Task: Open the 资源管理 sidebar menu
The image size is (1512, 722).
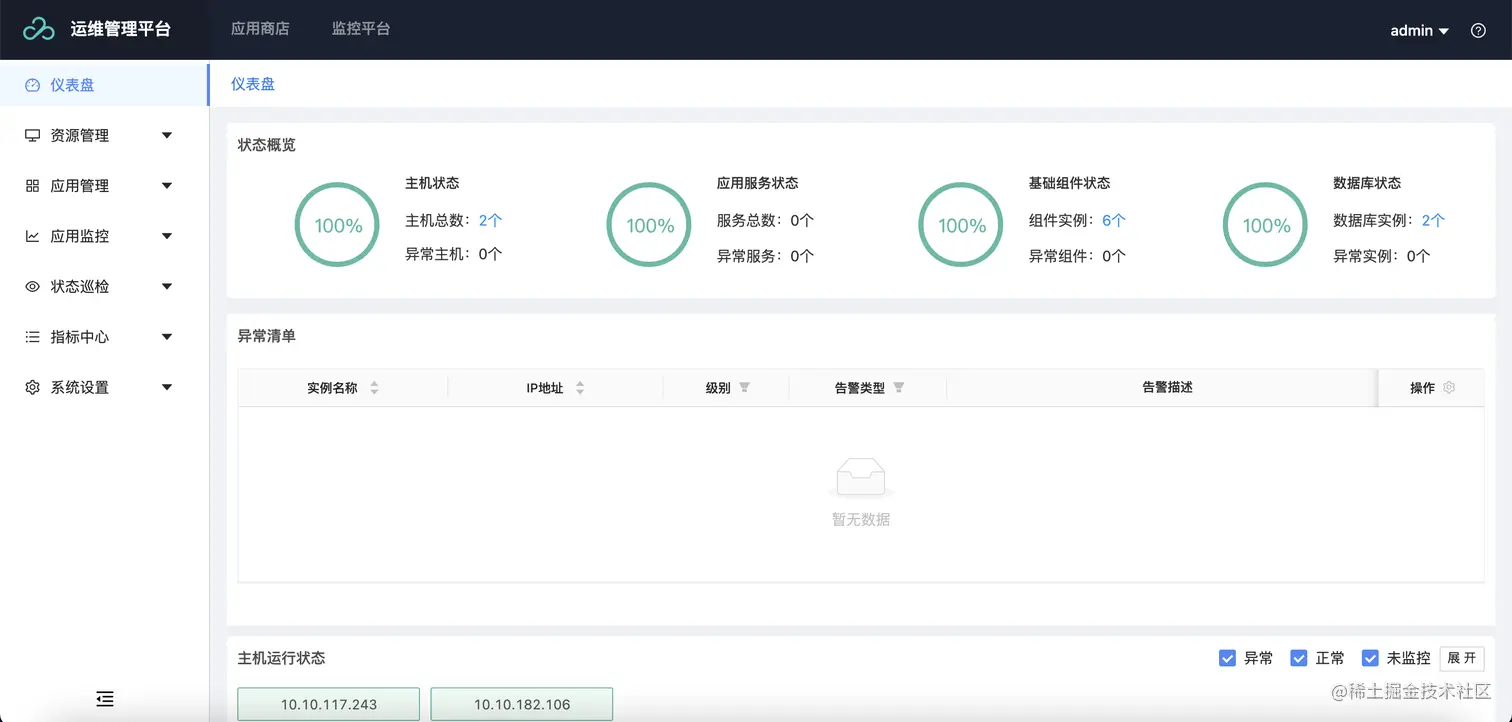Action: tap(104, 136)
